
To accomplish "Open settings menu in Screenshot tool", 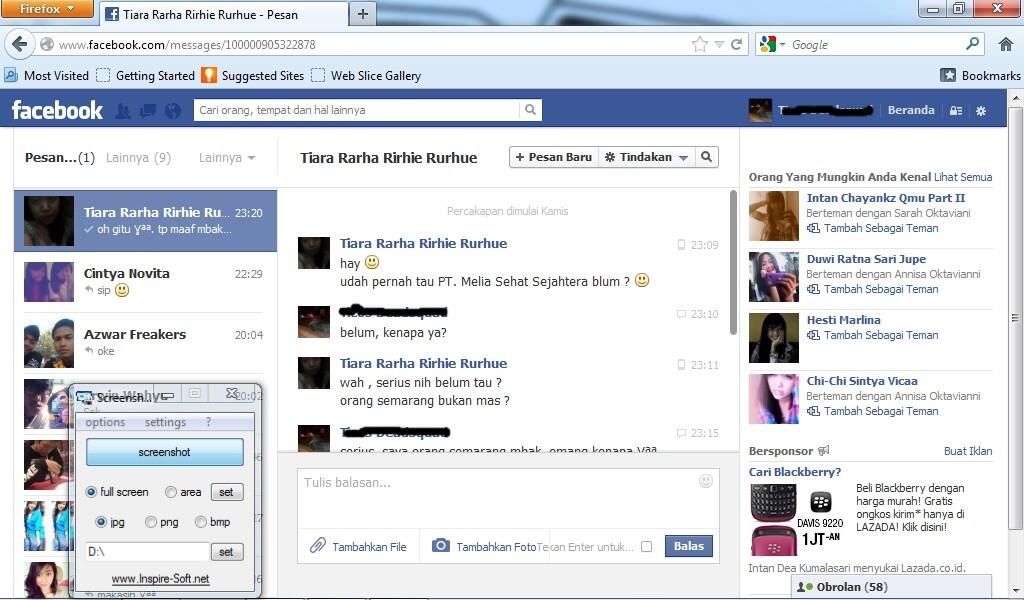I will (x=165, y=422).
